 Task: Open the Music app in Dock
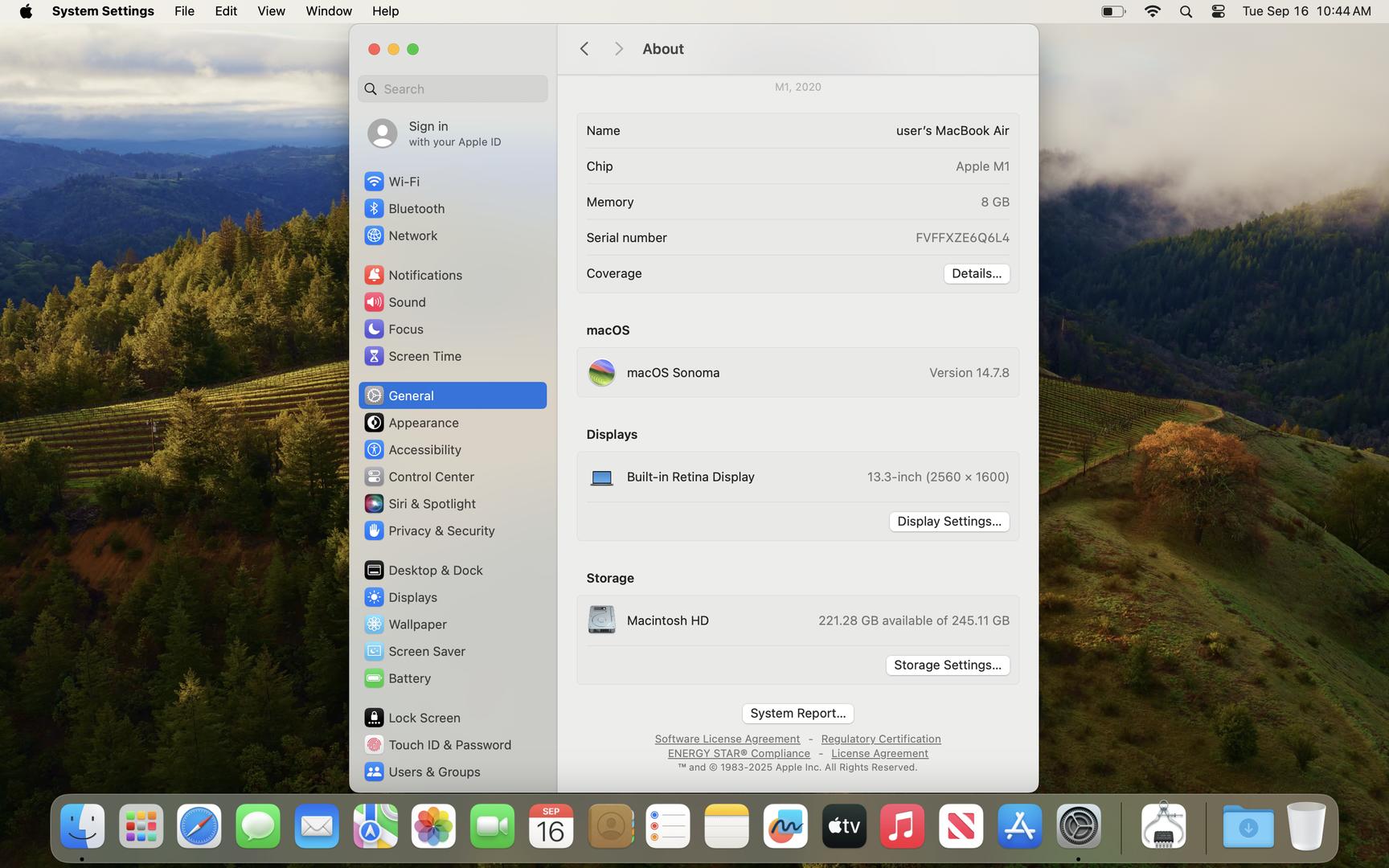903,826
